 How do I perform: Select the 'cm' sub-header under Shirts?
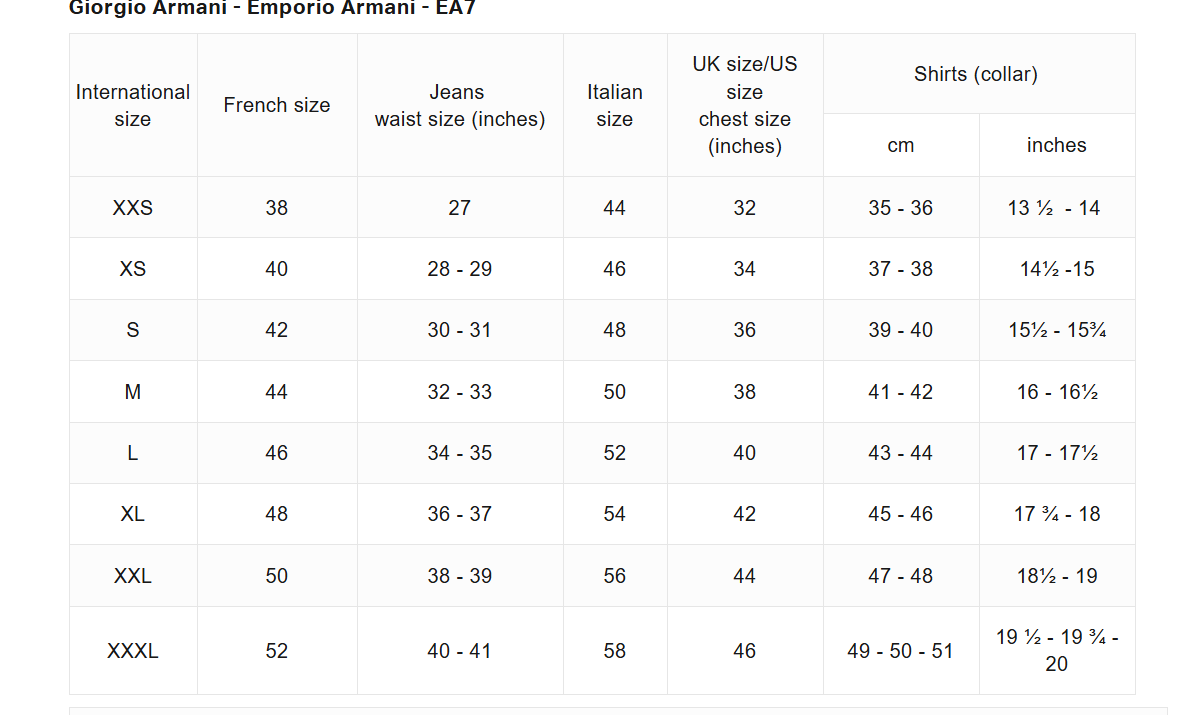point(901,145)
